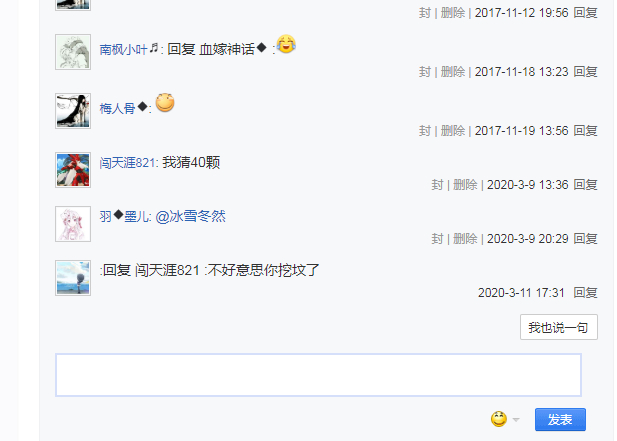Focus the reply text input box
The width and height of the screenshot is (617, 441).
(x=318, y=375)
